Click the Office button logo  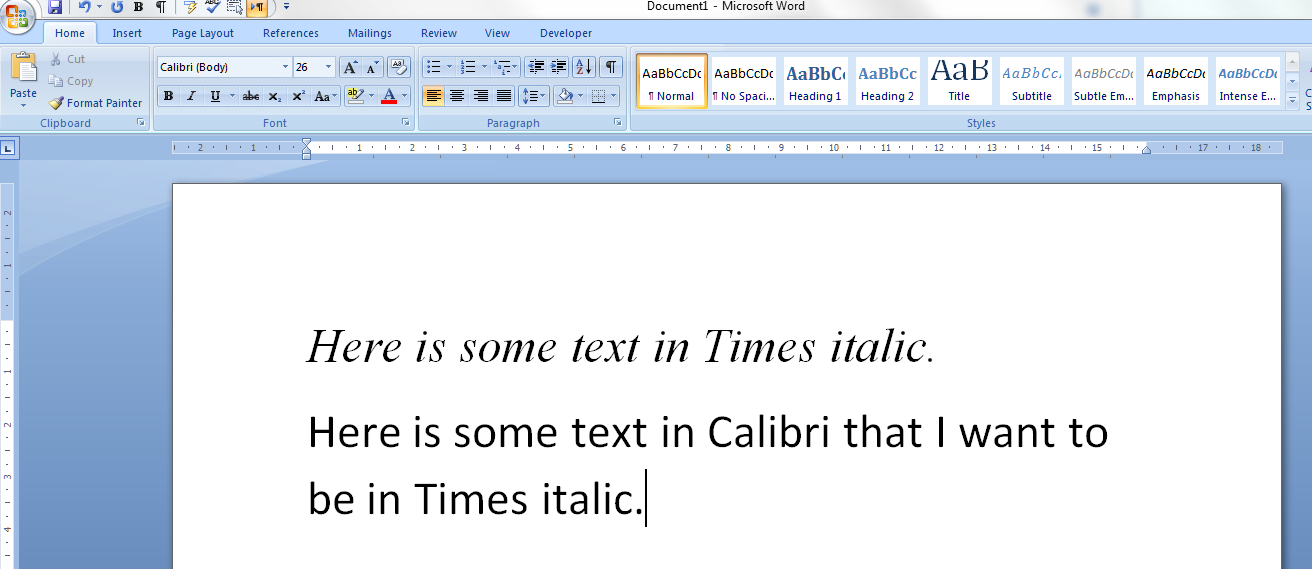click(18, 16)
